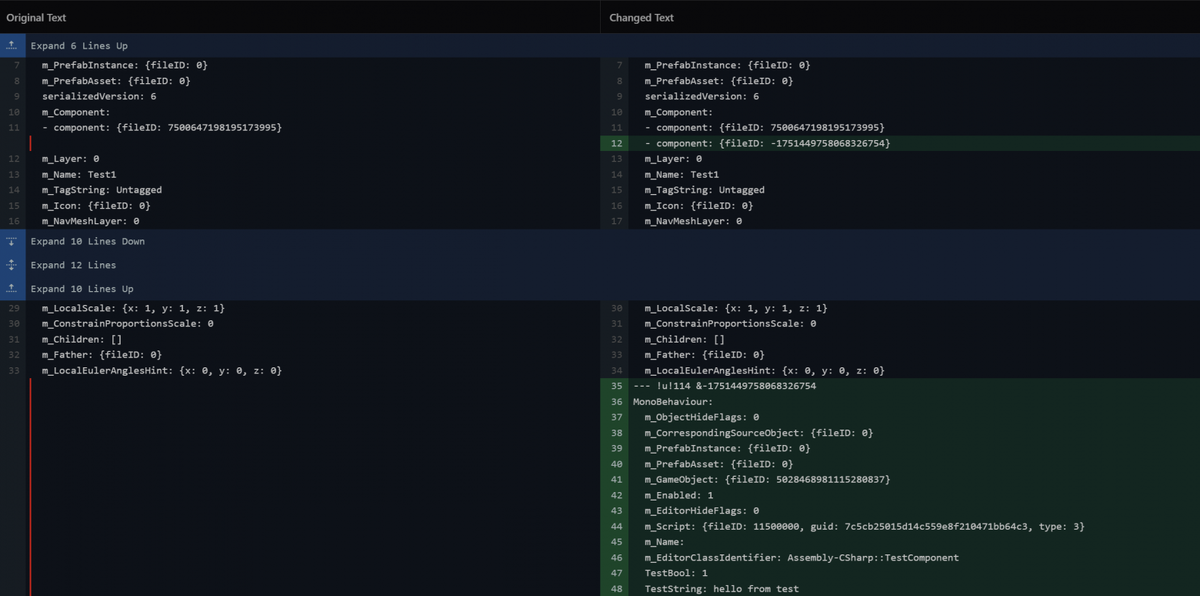Click 'serializedVersion: 6' in Original Text pane

pos(99,96)
